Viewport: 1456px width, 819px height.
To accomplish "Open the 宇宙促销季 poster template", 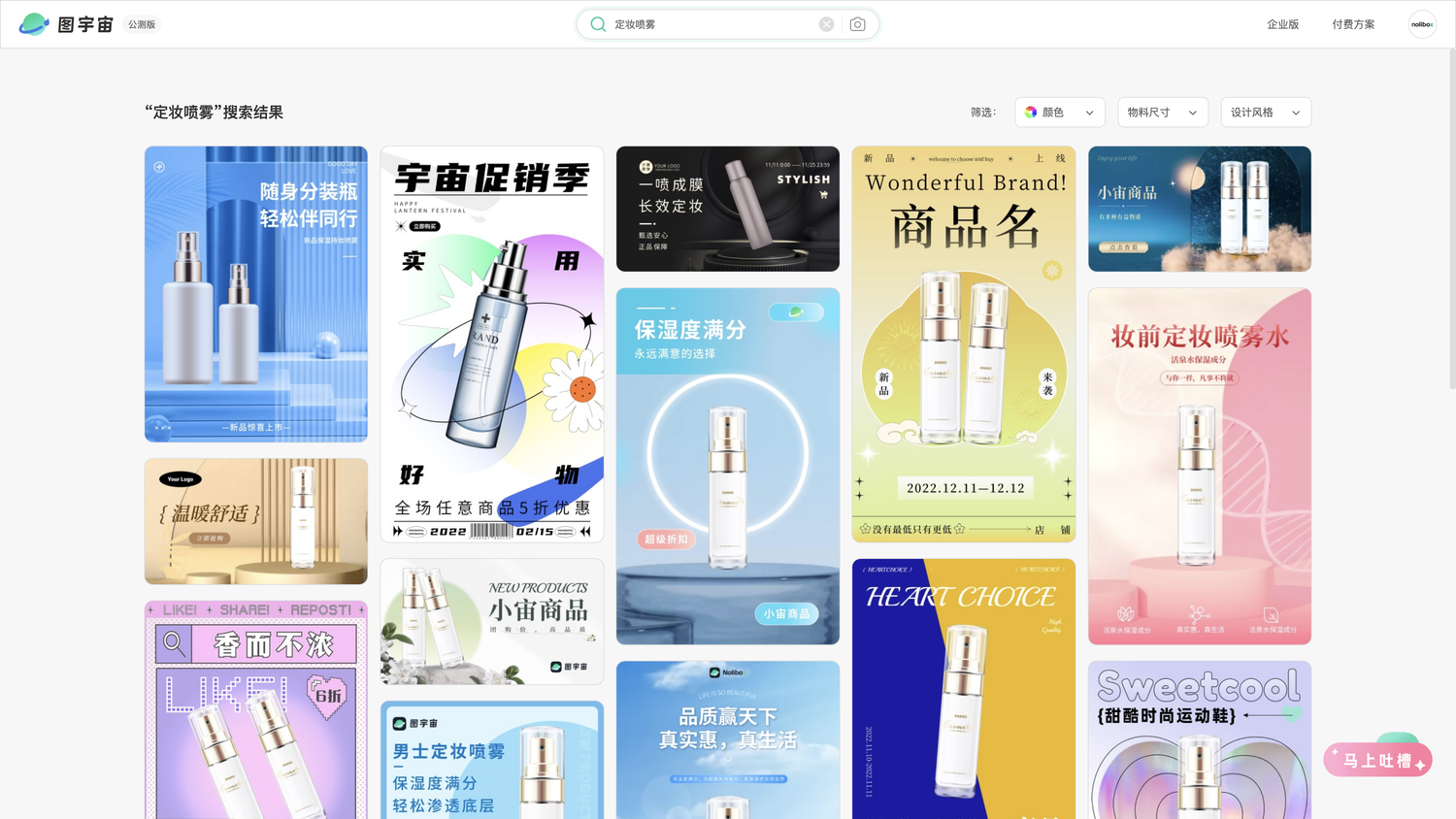I will [x=492, y=344].
